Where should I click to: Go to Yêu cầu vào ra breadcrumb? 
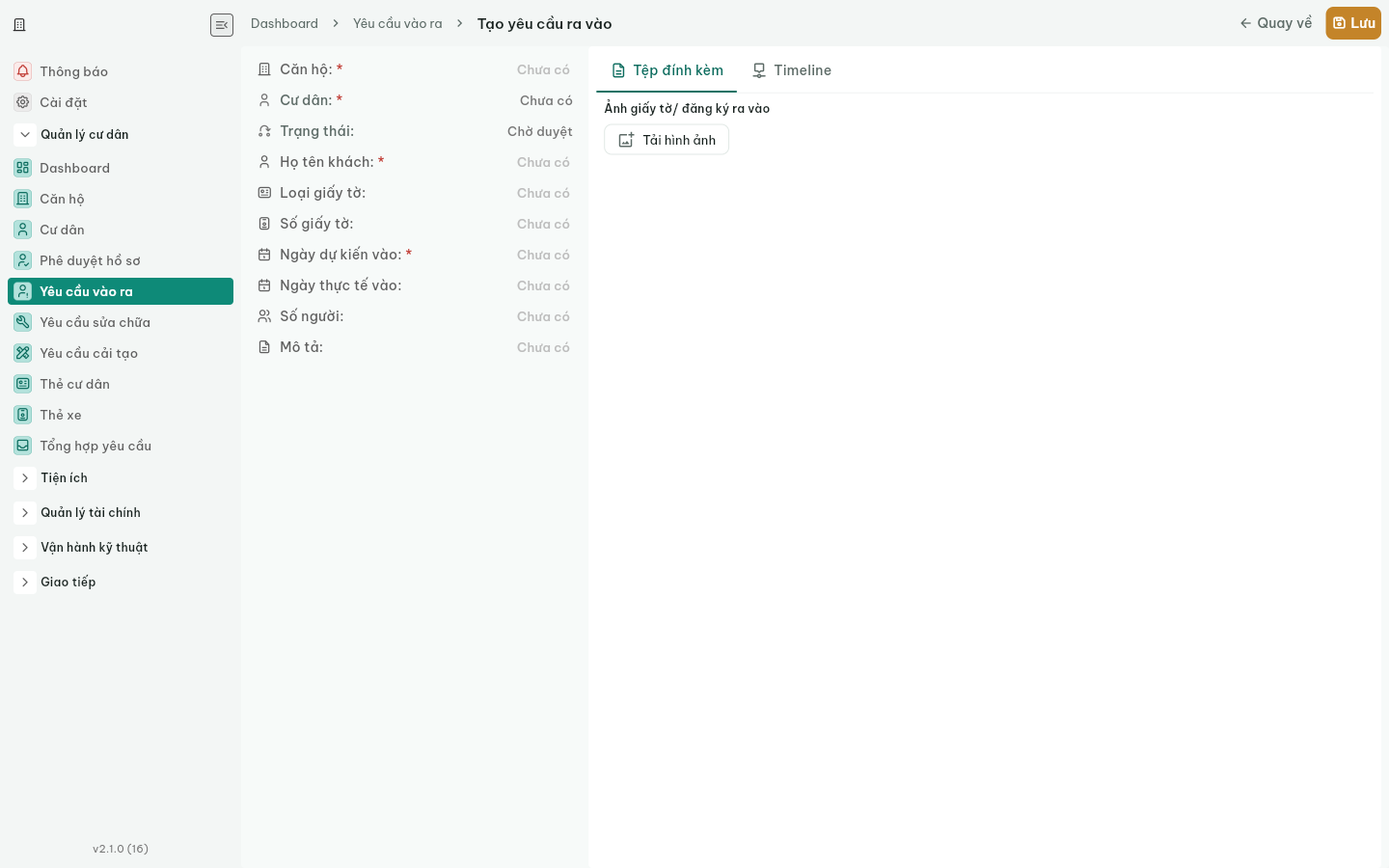click(397, 23)
